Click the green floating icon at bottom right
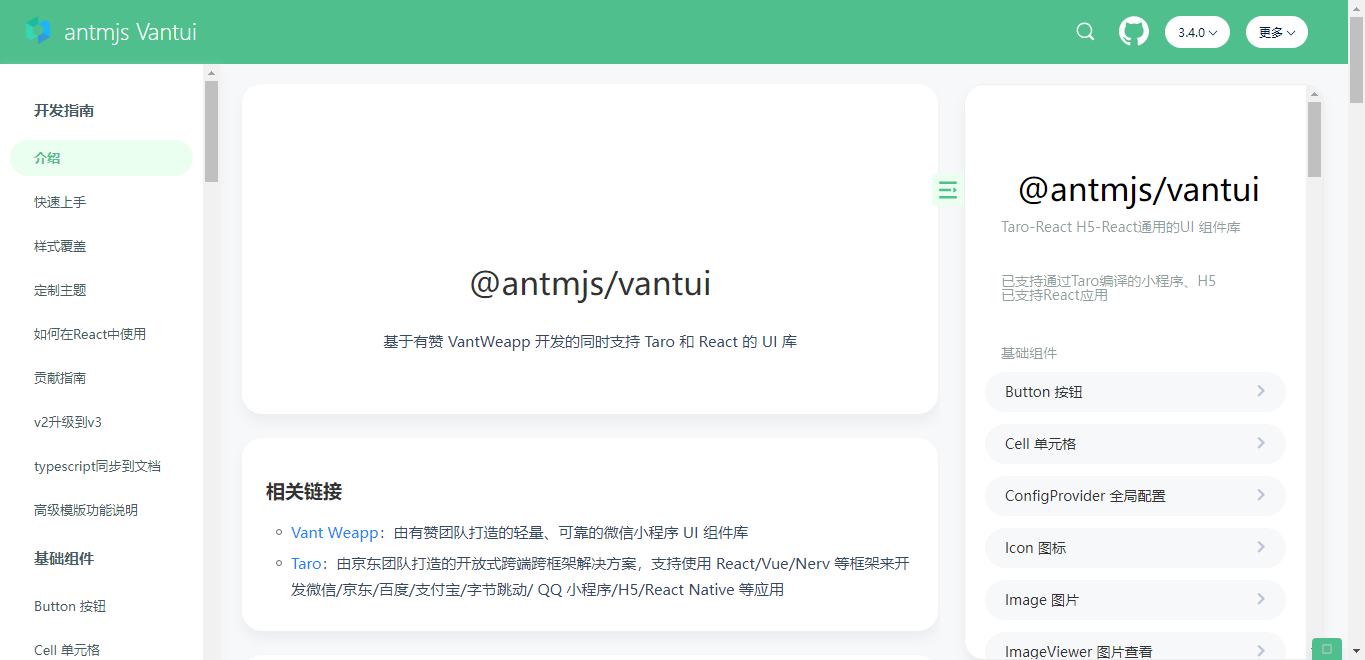This screenshot has width=1365, height=660. click(1327, 649)
